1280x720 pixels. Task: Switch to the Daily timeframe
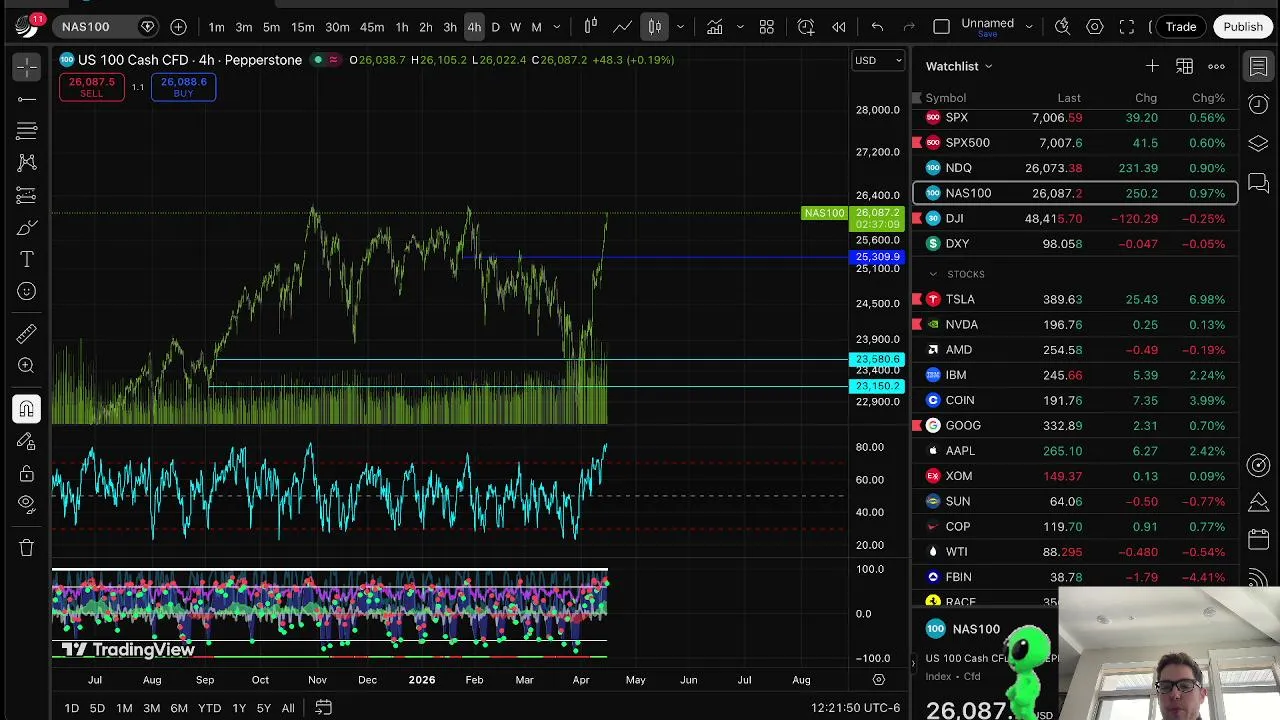pos(495,27)
